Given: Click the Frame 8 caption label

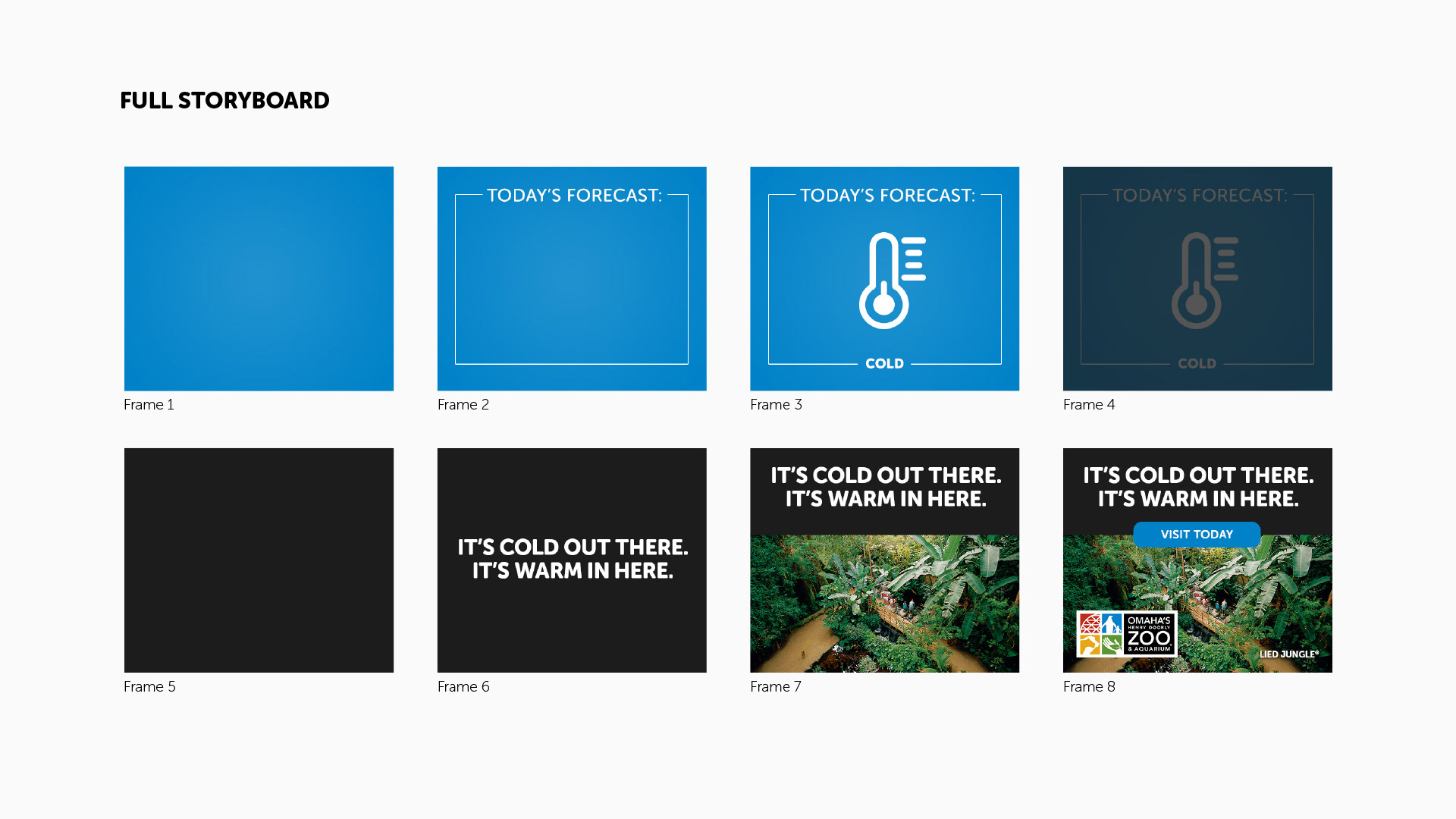Looking at the screenshot, I should [x=1088, y=686].
